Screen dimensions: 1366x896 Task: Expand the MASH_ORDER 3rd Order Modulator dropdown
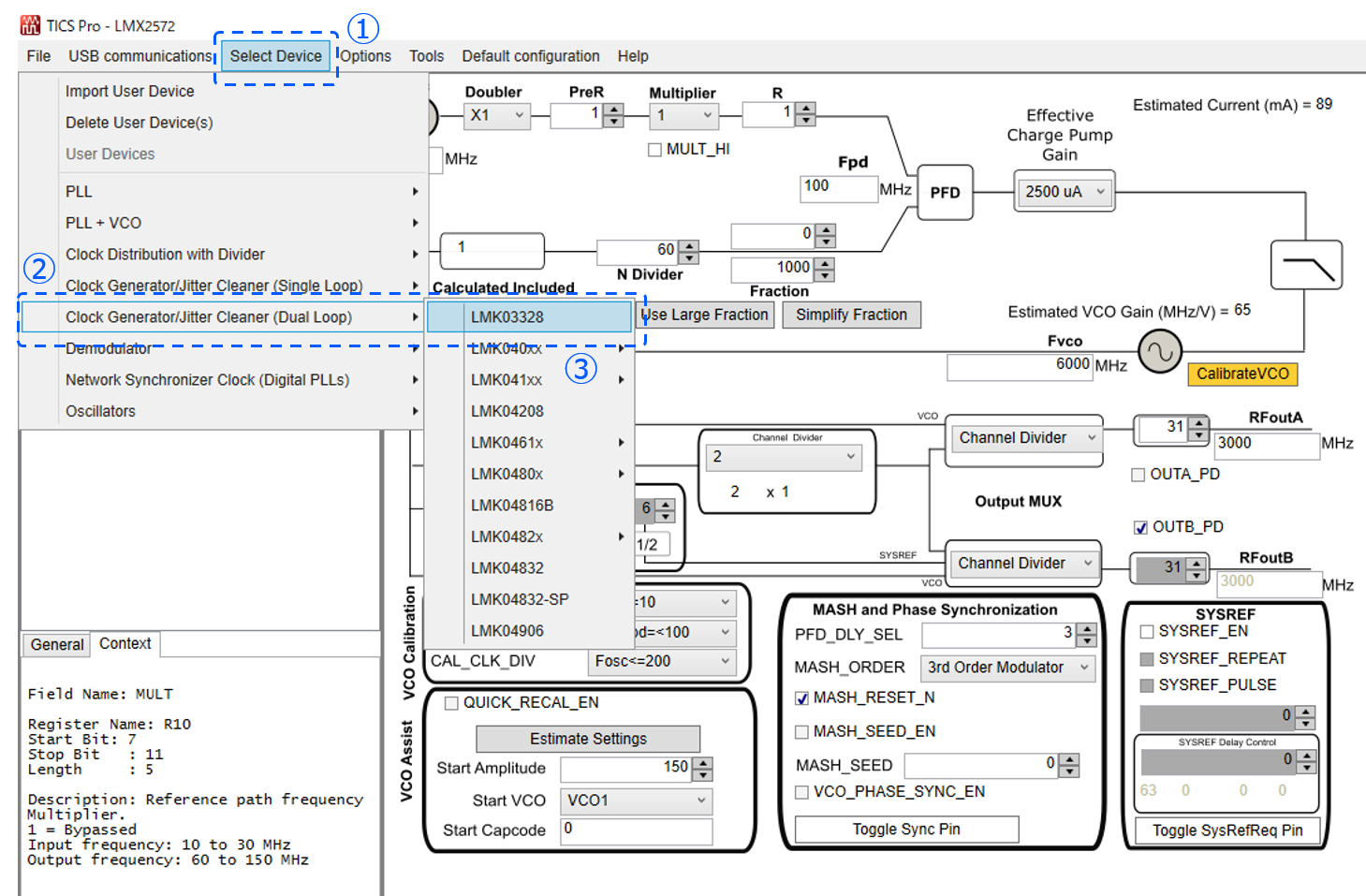click(x=1006, y=668)
